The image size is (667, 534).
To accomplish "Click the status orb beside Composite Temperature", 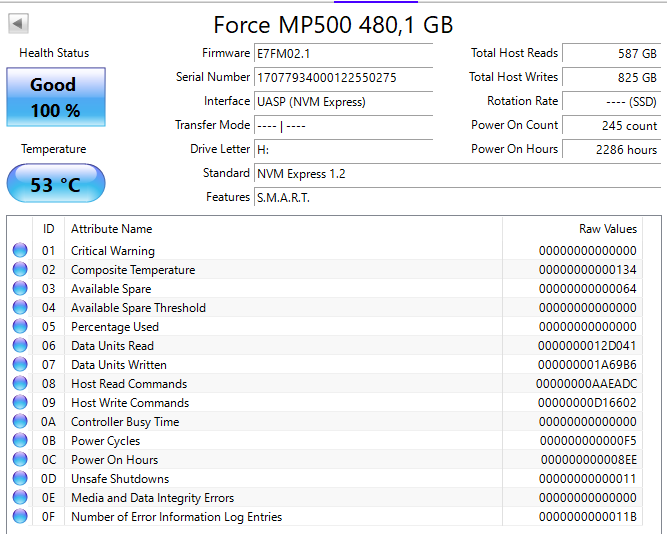I will [x=20, y=270].
